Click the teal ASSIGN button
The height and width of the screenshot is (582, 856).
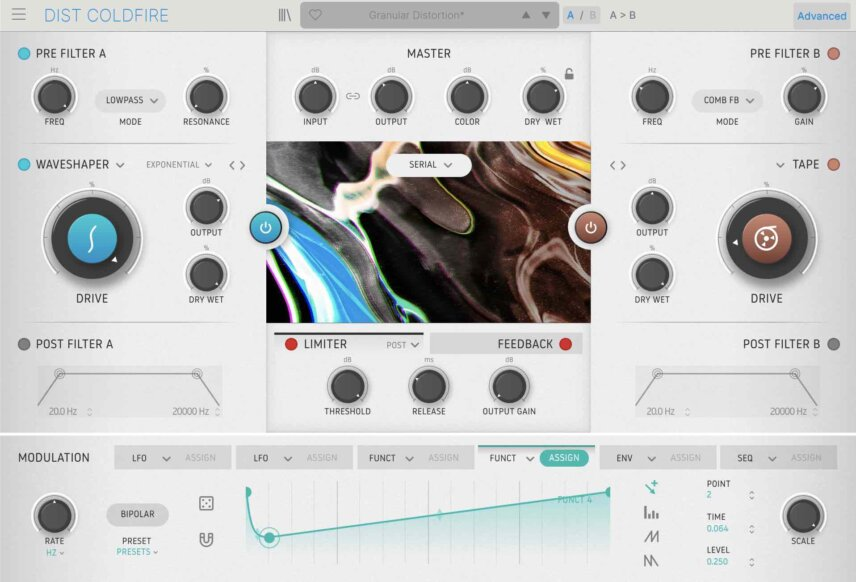tap(564, 458)
